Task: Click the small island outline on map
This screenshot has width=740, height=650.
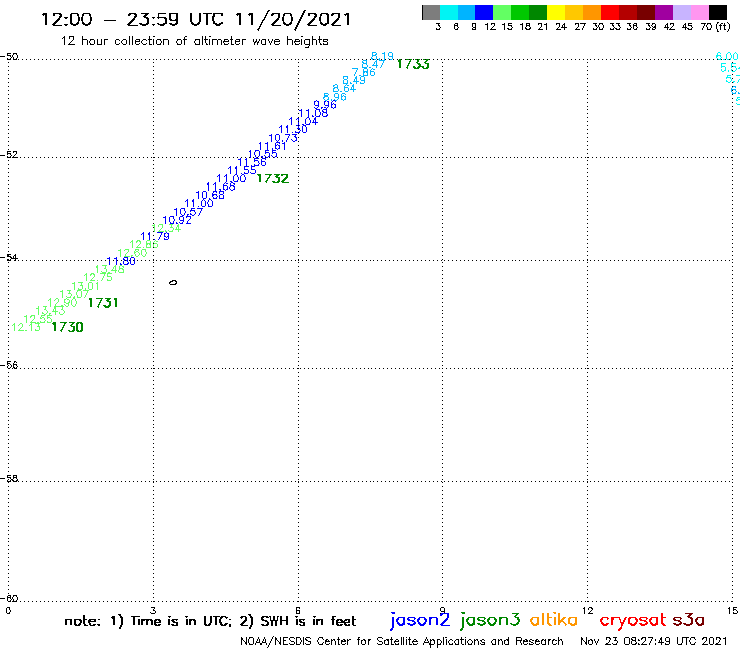Action: coord(173,283)
